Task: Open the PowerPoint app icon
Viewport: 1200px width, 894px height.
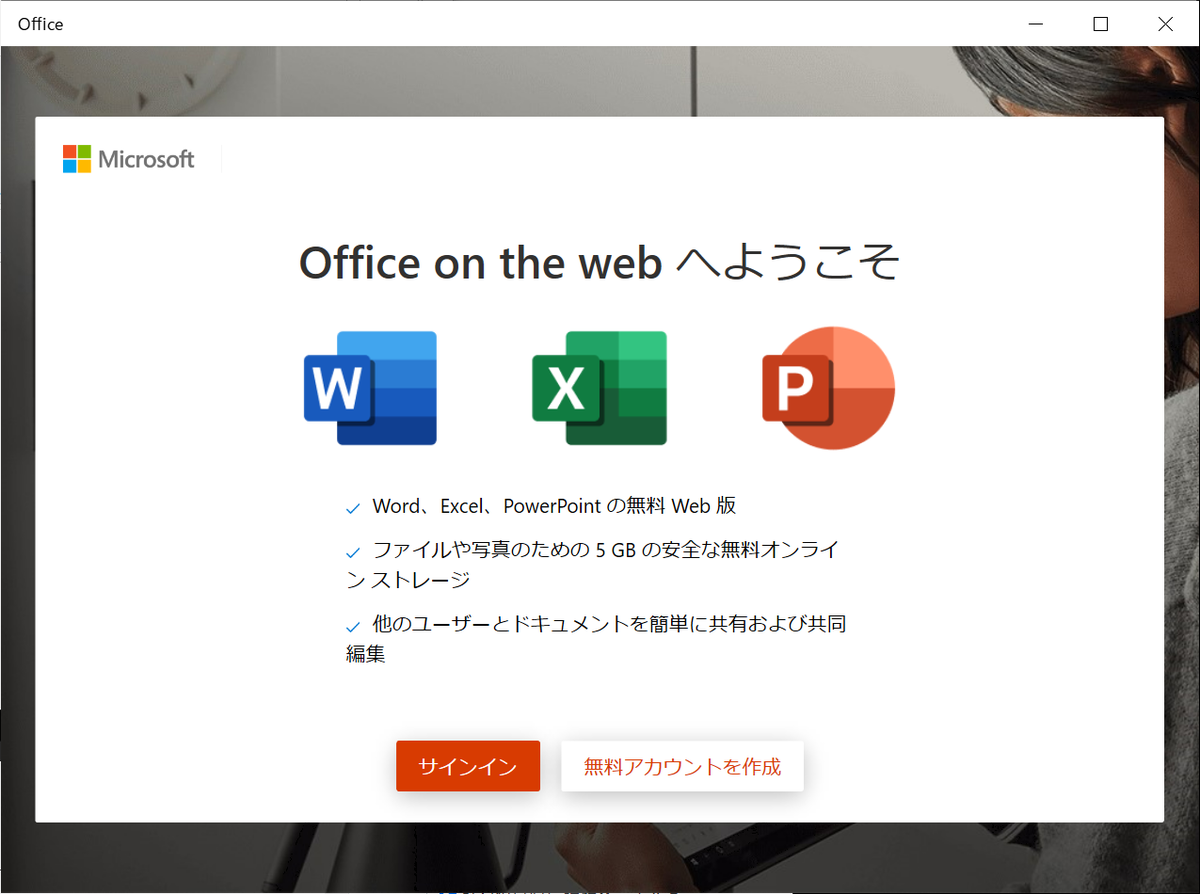Action: pyautogui.click(x=828, y=388)
